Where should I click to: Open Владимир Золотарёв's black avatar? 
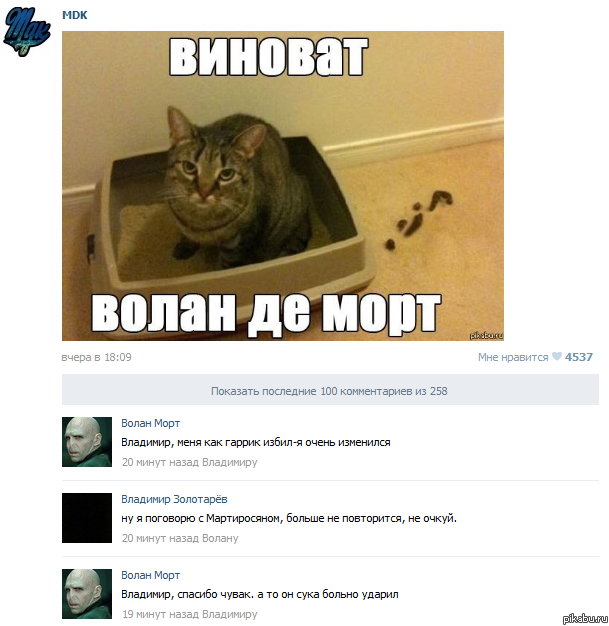[x=87, y=518]
